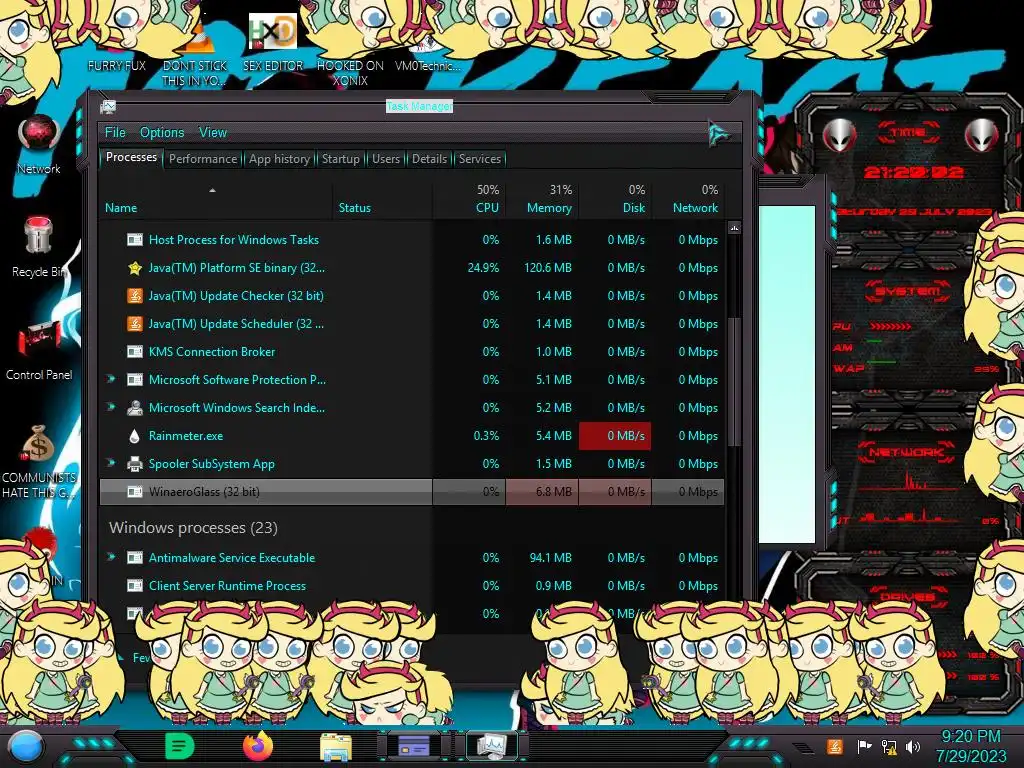This screenshot has height=768, width=1024.
Task: Switch to the App history tab
Action: [x=279, y=159]
